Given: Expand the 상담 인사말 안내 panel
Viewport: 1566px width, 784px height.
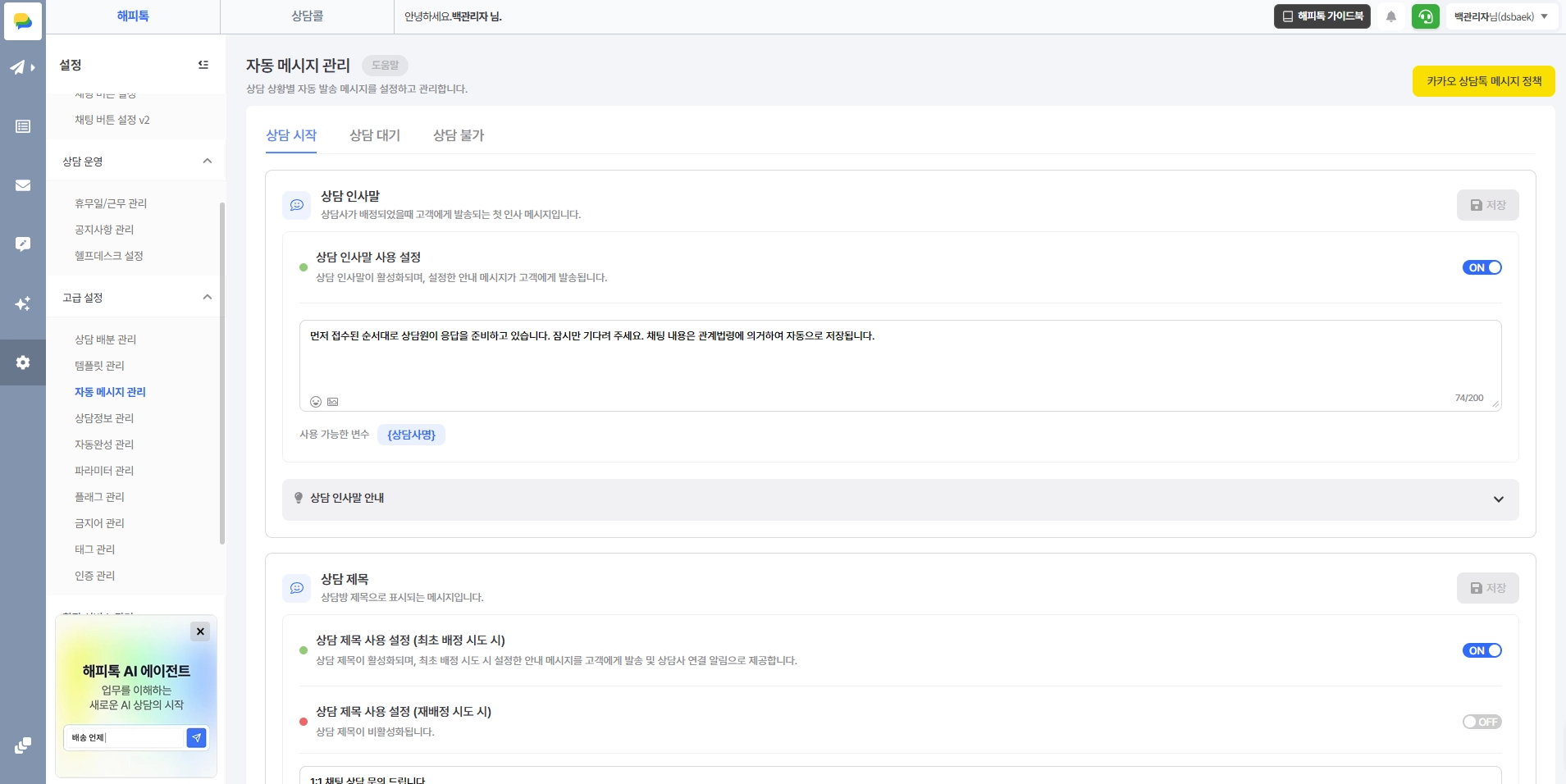Looking at the screenshot, I should point(1499,499).
